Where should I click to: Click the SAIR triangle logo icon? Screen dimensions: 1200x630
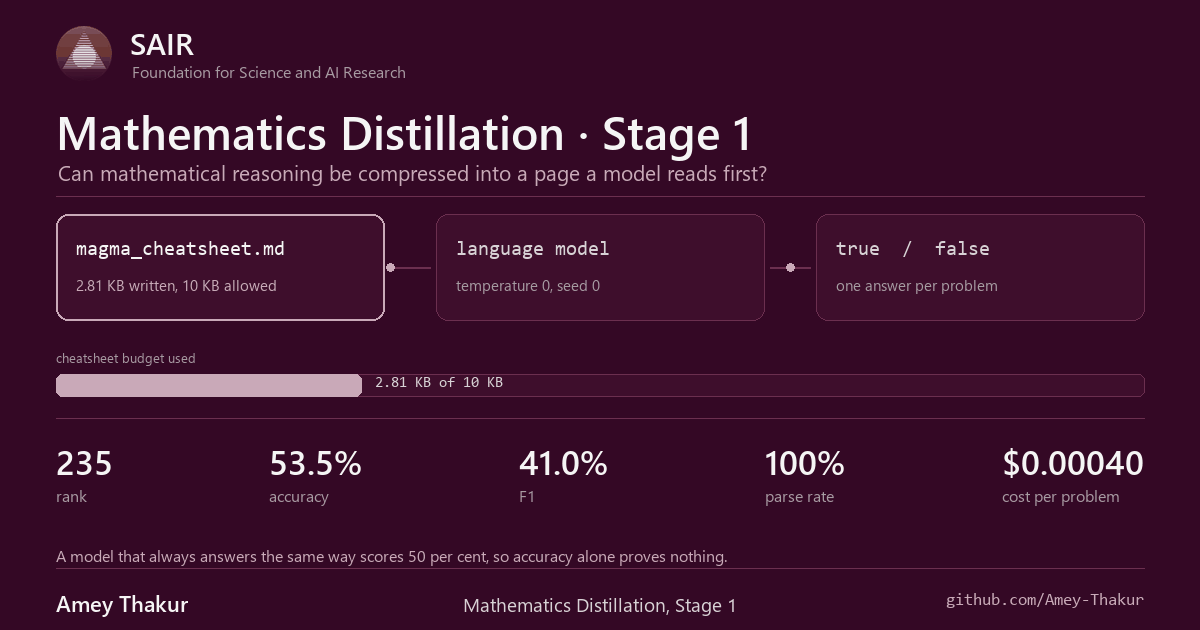point(84,54)
